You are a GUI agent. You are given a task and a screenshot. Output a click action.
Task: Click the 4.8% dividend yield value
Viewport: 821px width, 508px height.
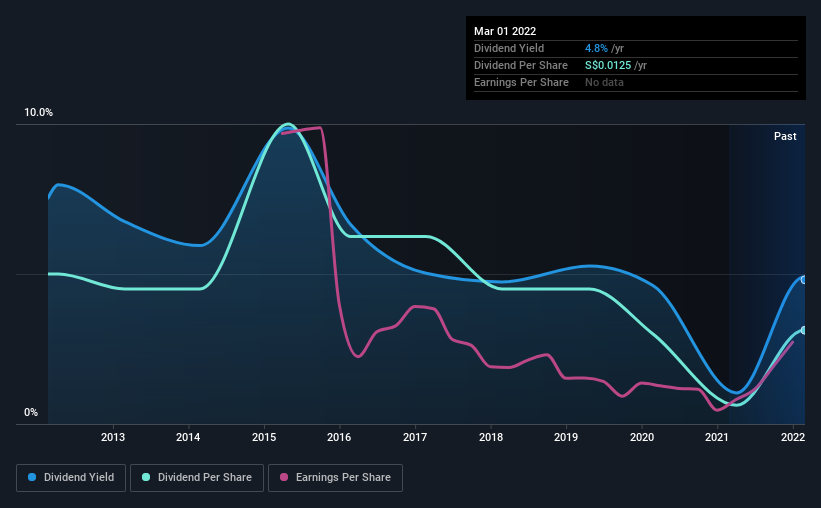(x=596, y=48)
